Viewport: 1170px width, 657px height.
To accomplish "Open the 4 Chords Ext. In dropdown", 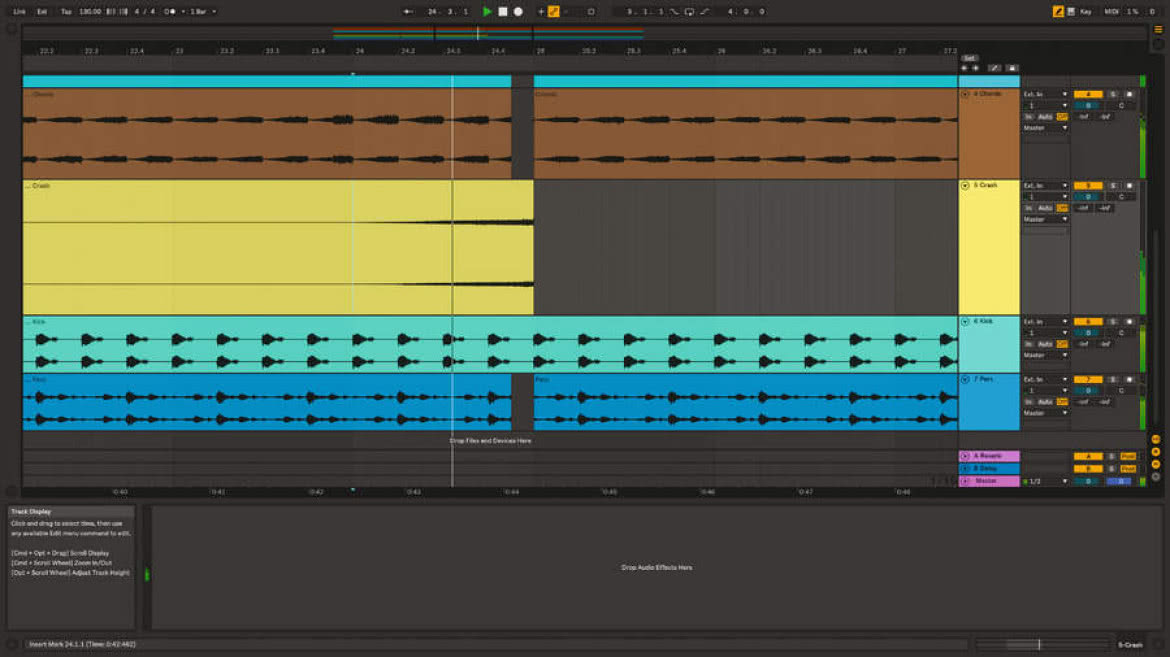I will coord(1045,94).
